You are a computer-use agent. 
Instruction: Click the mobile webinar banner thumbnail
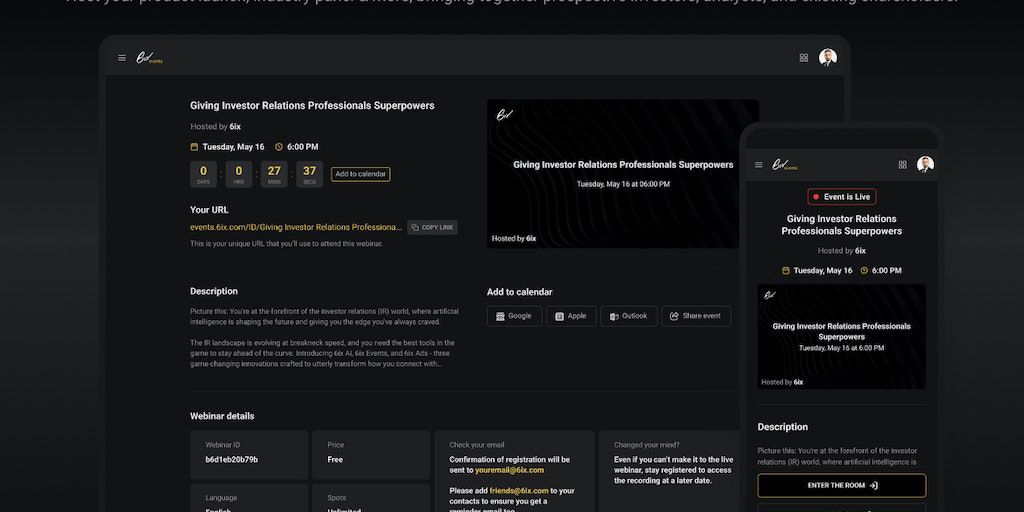(x=841, y=337)
